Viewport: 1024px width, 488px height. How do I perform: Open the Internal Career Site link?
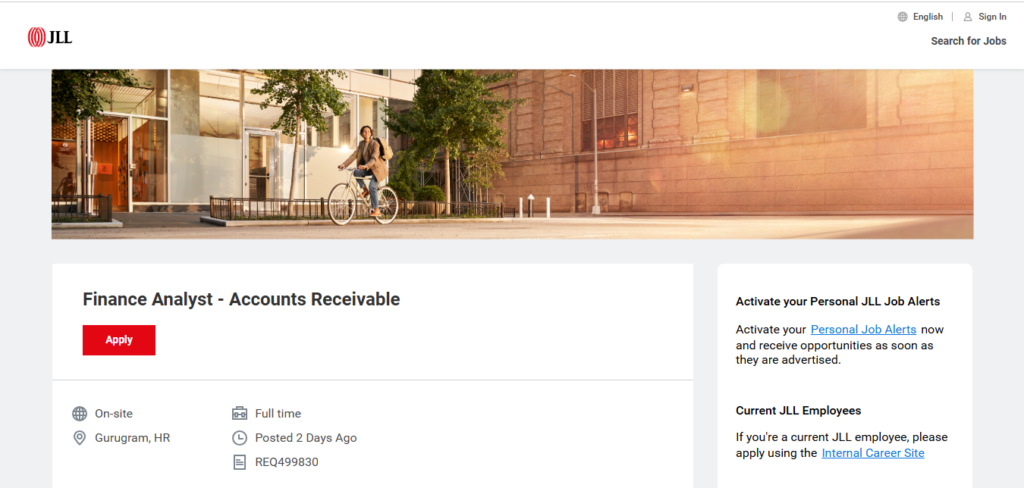pos(873,453)
